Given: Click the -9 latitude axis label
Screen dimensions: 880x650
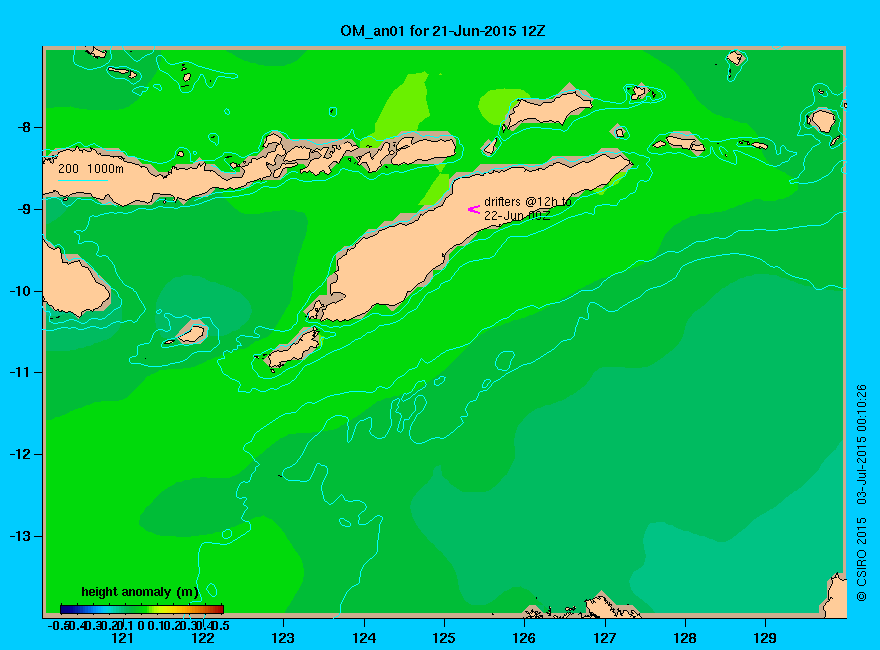Looking at the screenshot, I should pyautogui.click(x=24, y=209).
